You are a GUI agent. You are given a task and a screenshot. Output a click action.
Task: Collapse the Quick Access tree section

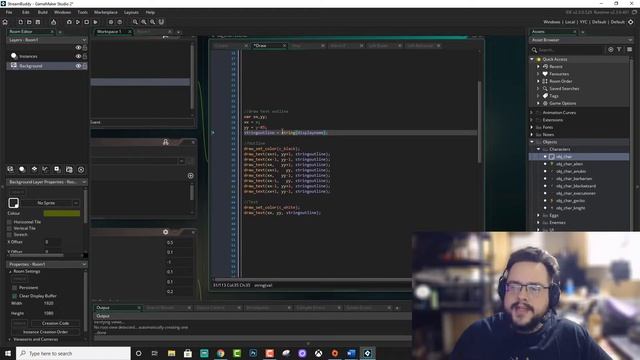click(532, 59)
